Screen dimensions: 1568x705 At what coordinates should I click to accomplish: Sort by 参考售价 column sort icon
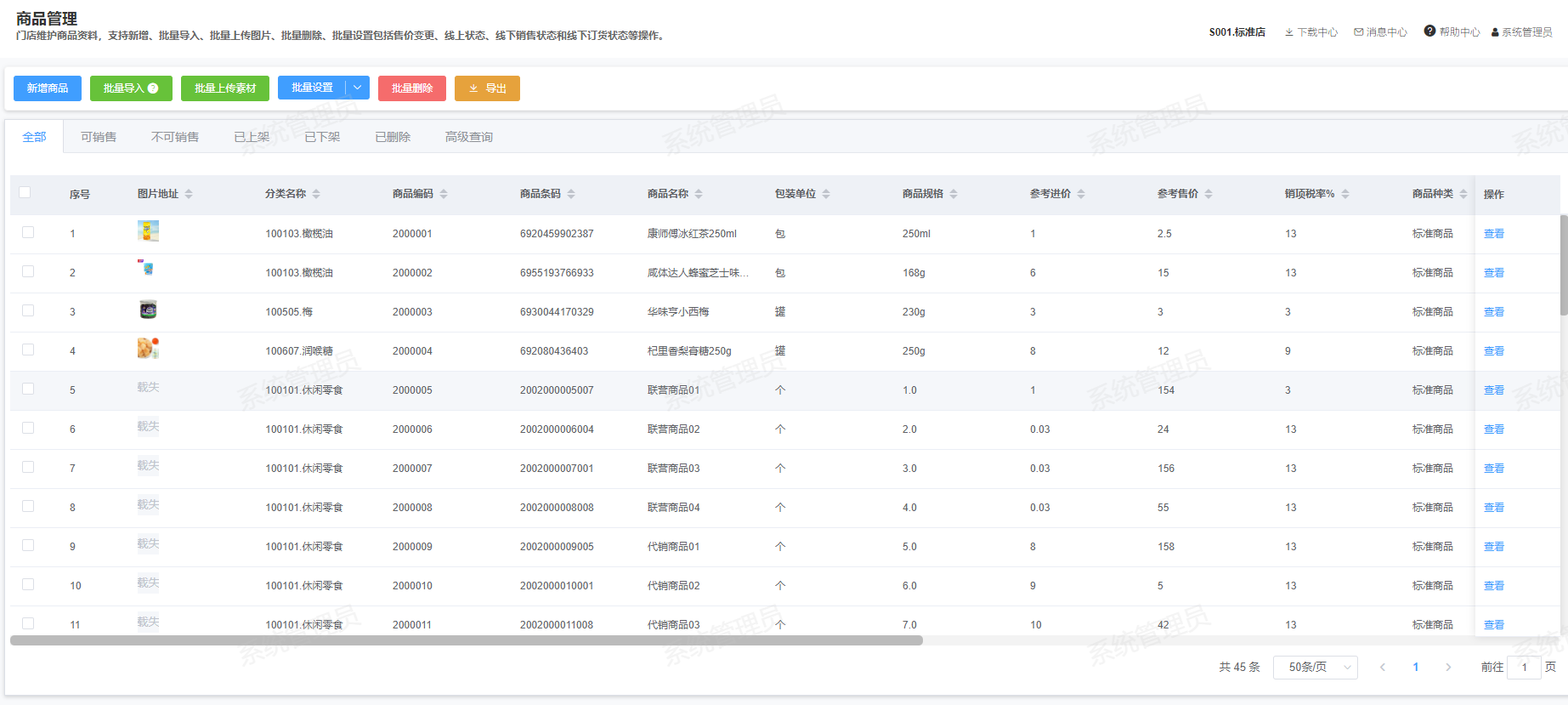coord(1209,194)
